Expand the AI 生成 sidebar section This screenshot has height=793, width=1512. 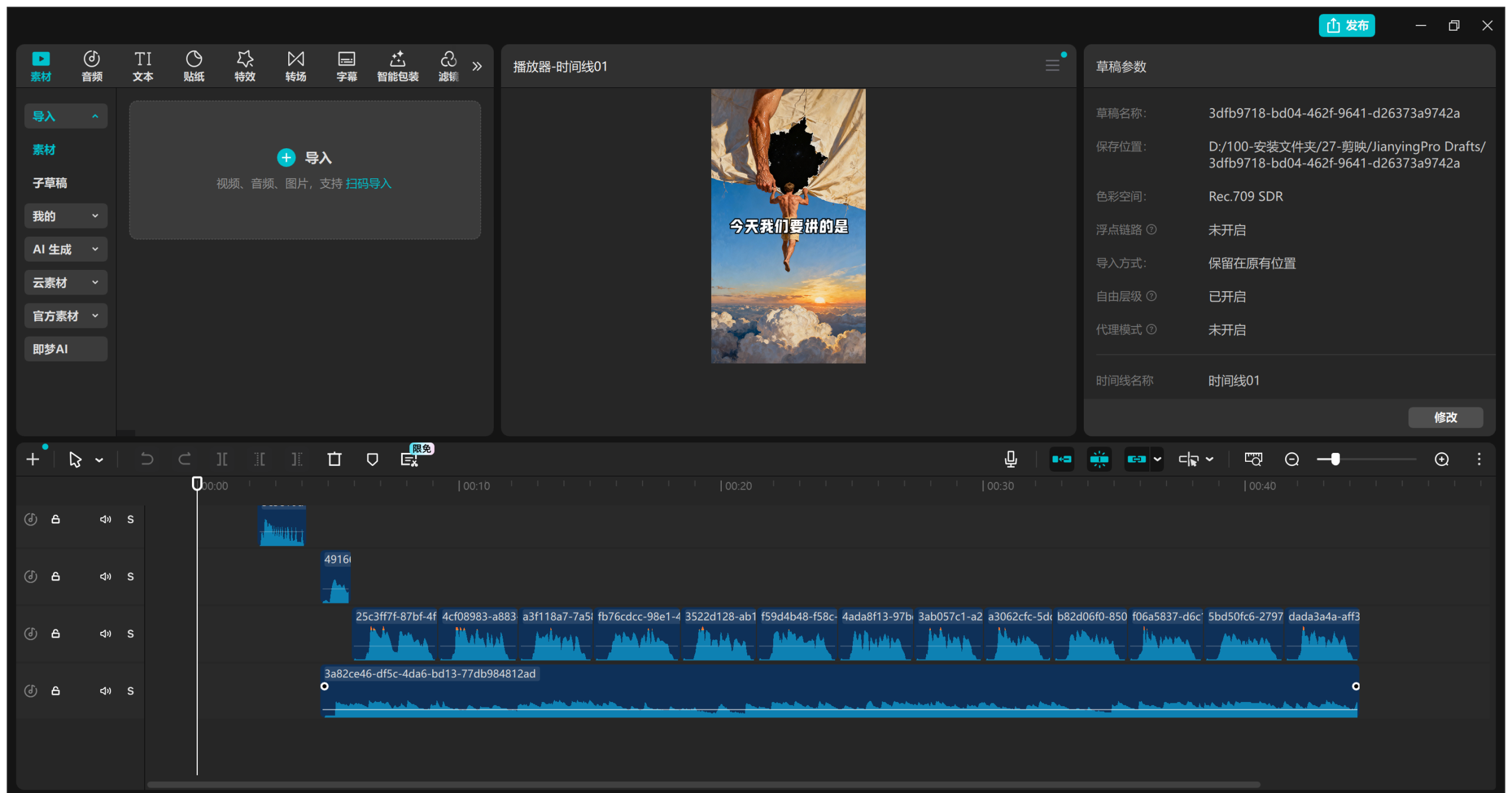[x=66, y=249]
